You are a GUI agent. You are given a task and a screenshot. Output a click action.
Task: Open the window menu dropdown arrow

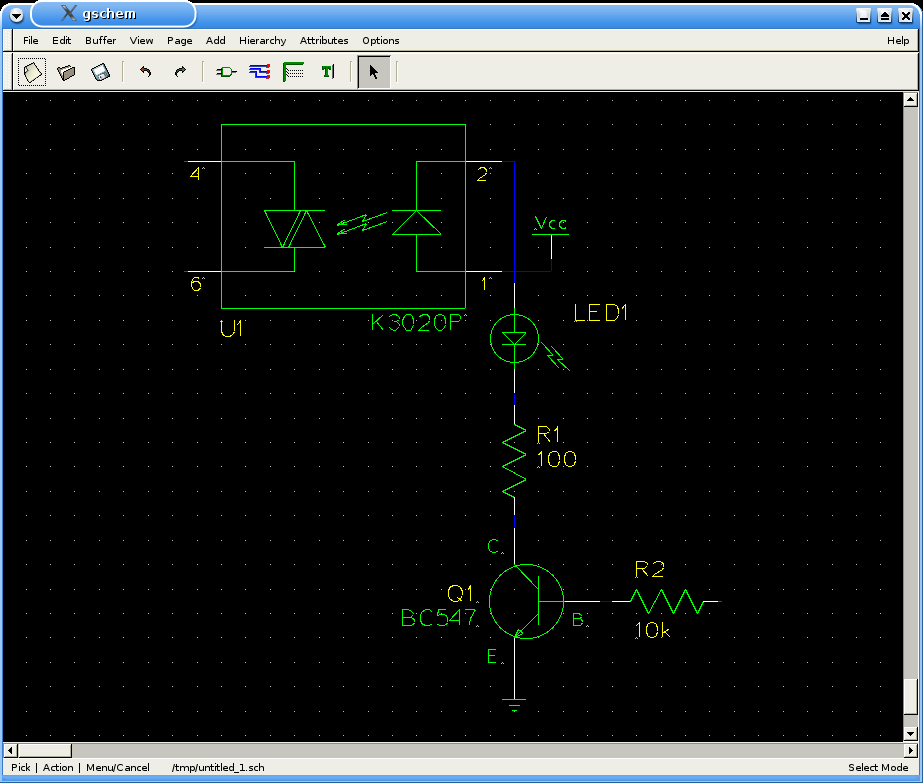tap(16, 15)
